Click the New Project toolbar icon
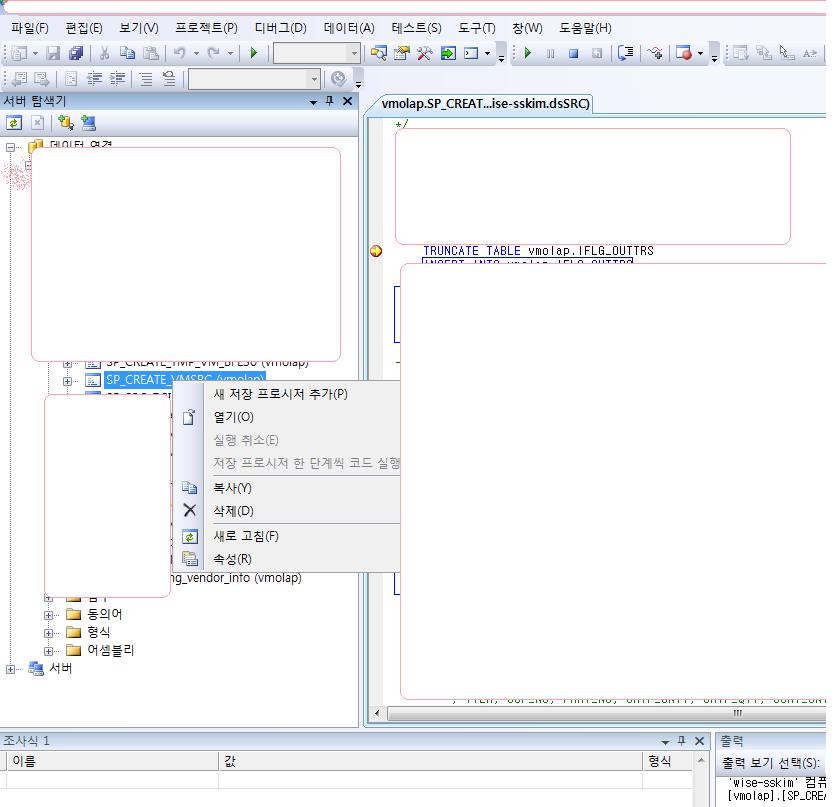840x807 pixels. pos(19,53)
